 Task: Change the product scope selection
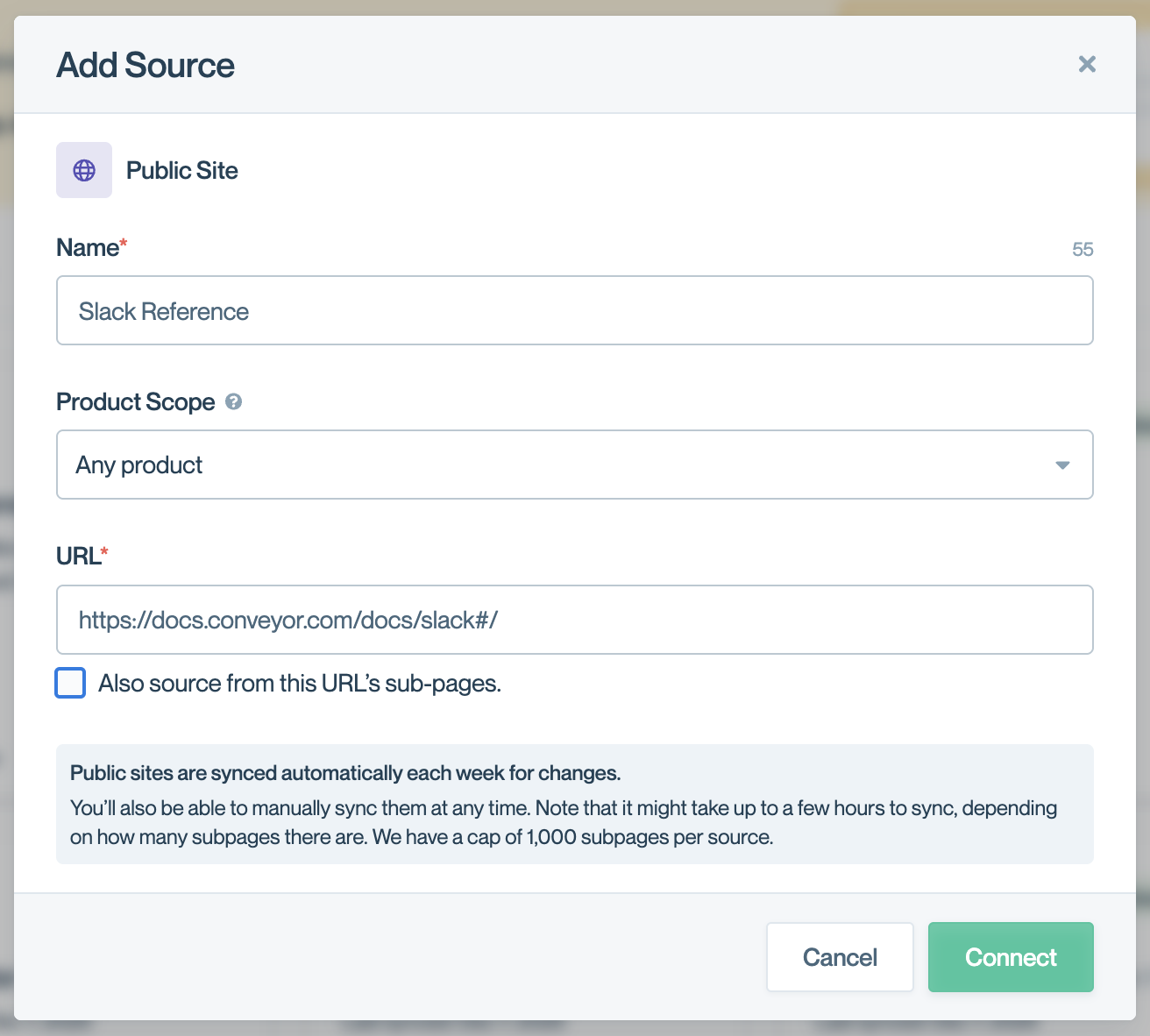pos(574,465)
